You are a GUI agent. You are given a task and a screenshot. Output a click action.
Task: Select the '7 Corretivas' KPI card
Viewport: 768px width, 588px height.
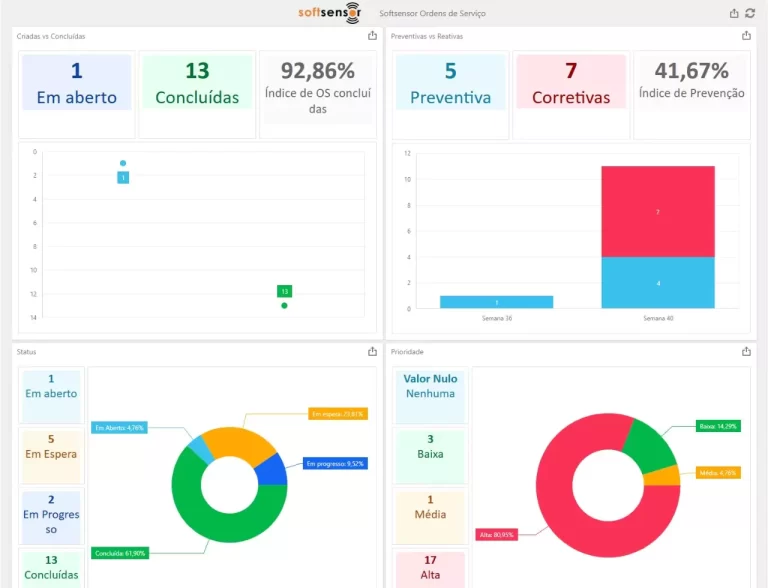(x=571, y=83)
